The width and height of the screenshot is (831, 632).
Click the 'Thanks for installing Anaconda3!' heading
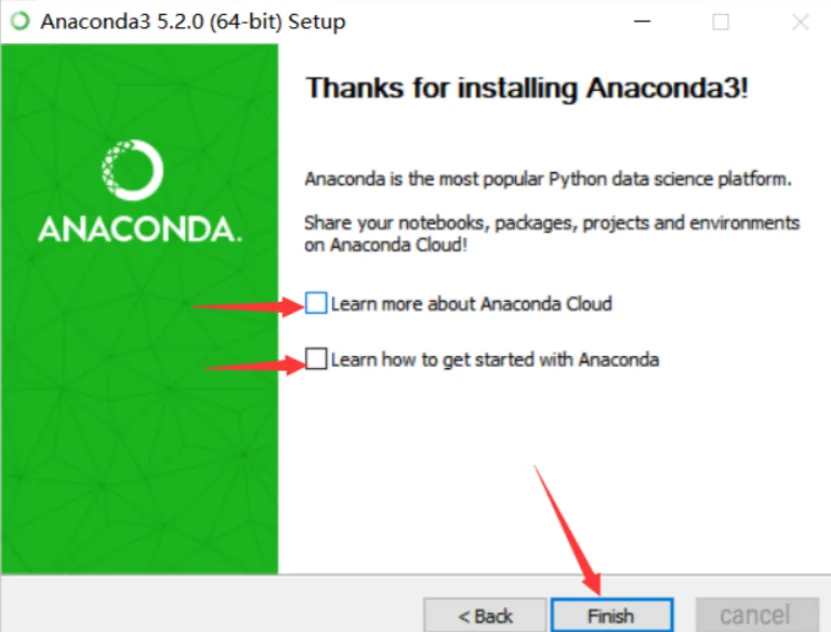coord(527,88)
